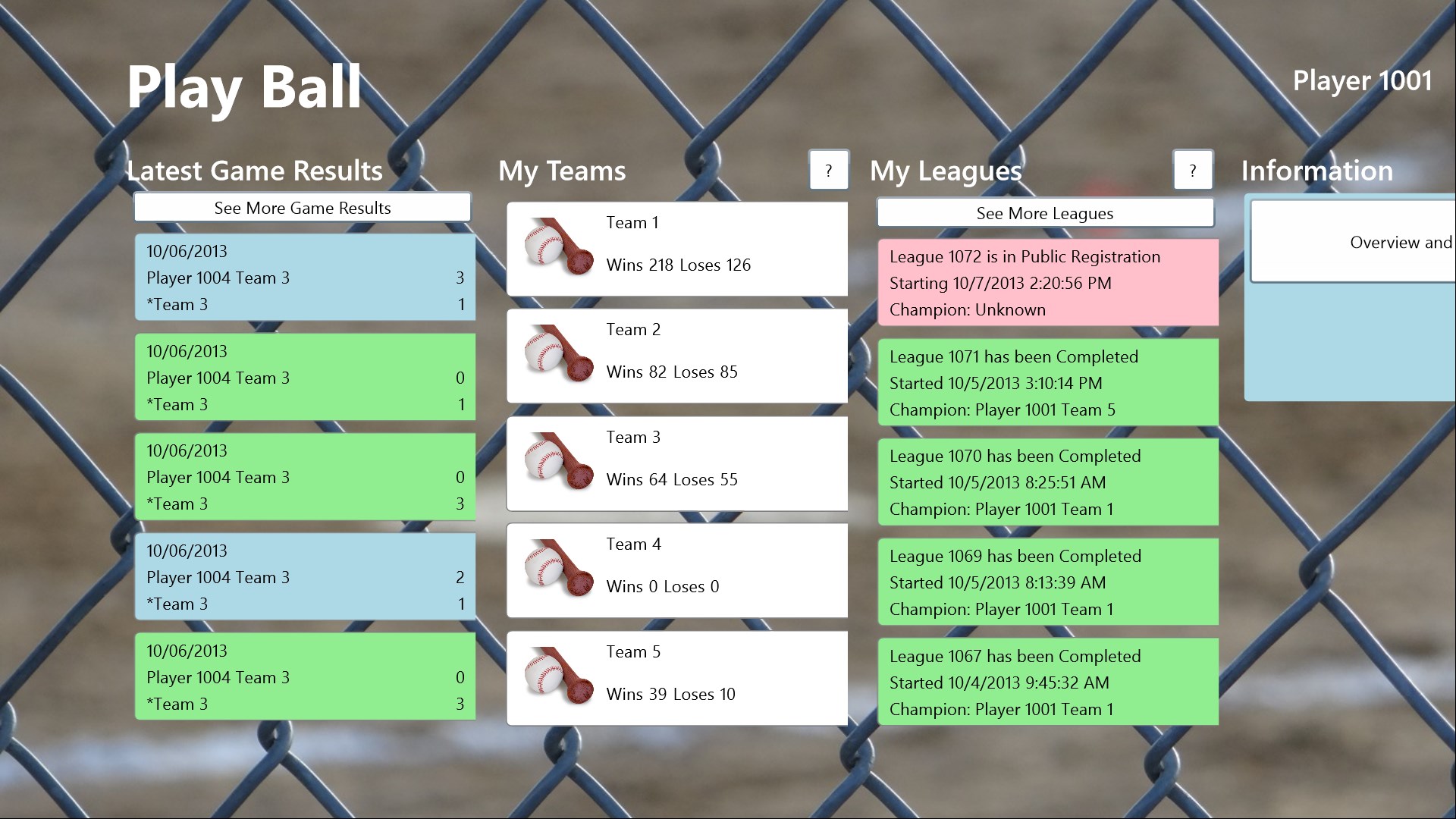Expand the League 1070 completed entry
The height and width of the screenshot is (819, 1456).
(x=1044, y=484)
